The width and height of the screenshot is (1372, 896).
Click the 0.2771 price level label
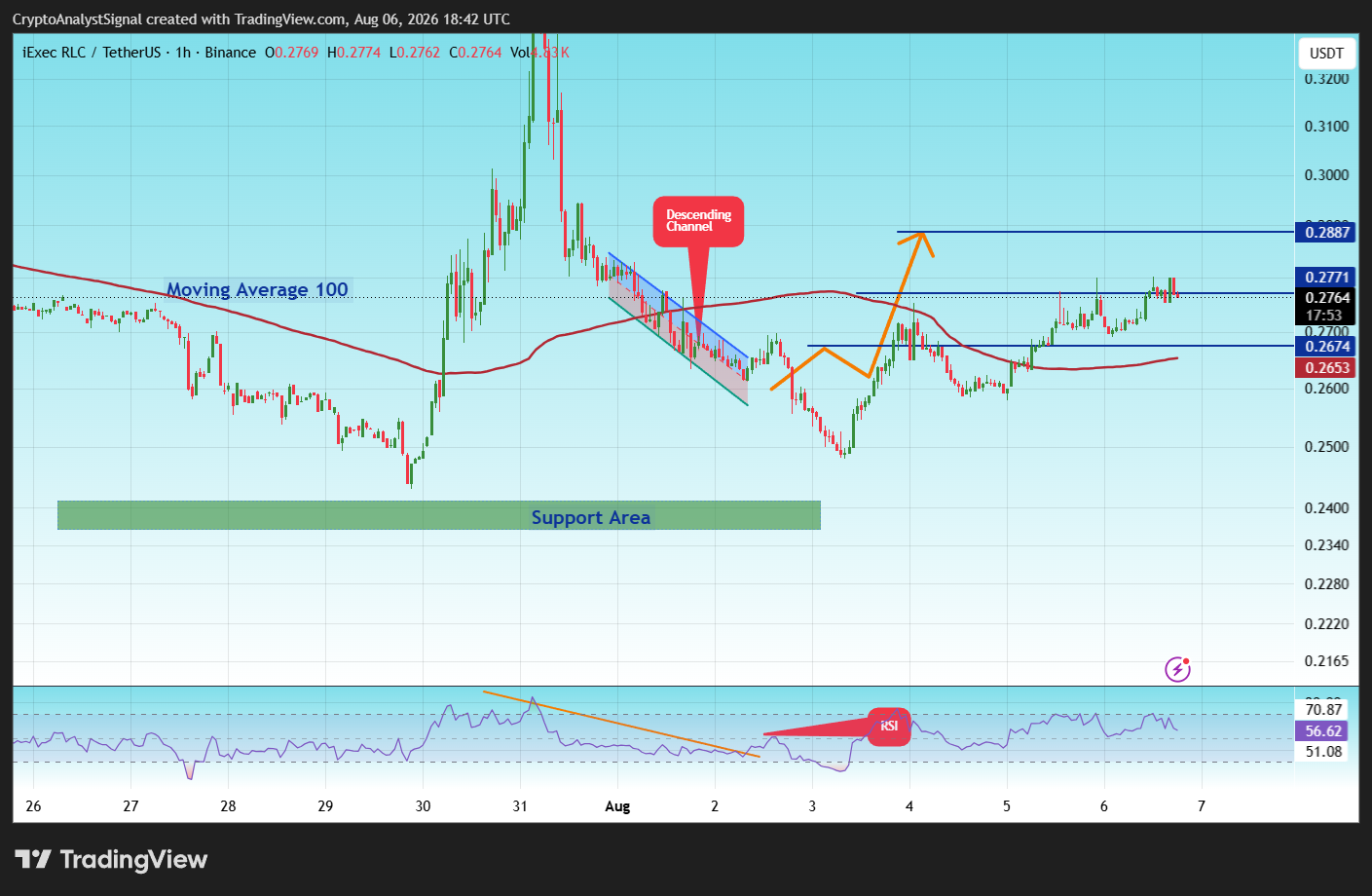[x=1327, y=279]
